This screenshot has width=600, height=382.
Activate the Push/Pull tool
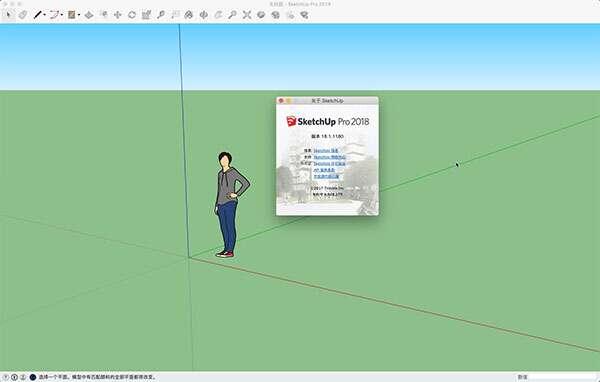click(89, 15)
